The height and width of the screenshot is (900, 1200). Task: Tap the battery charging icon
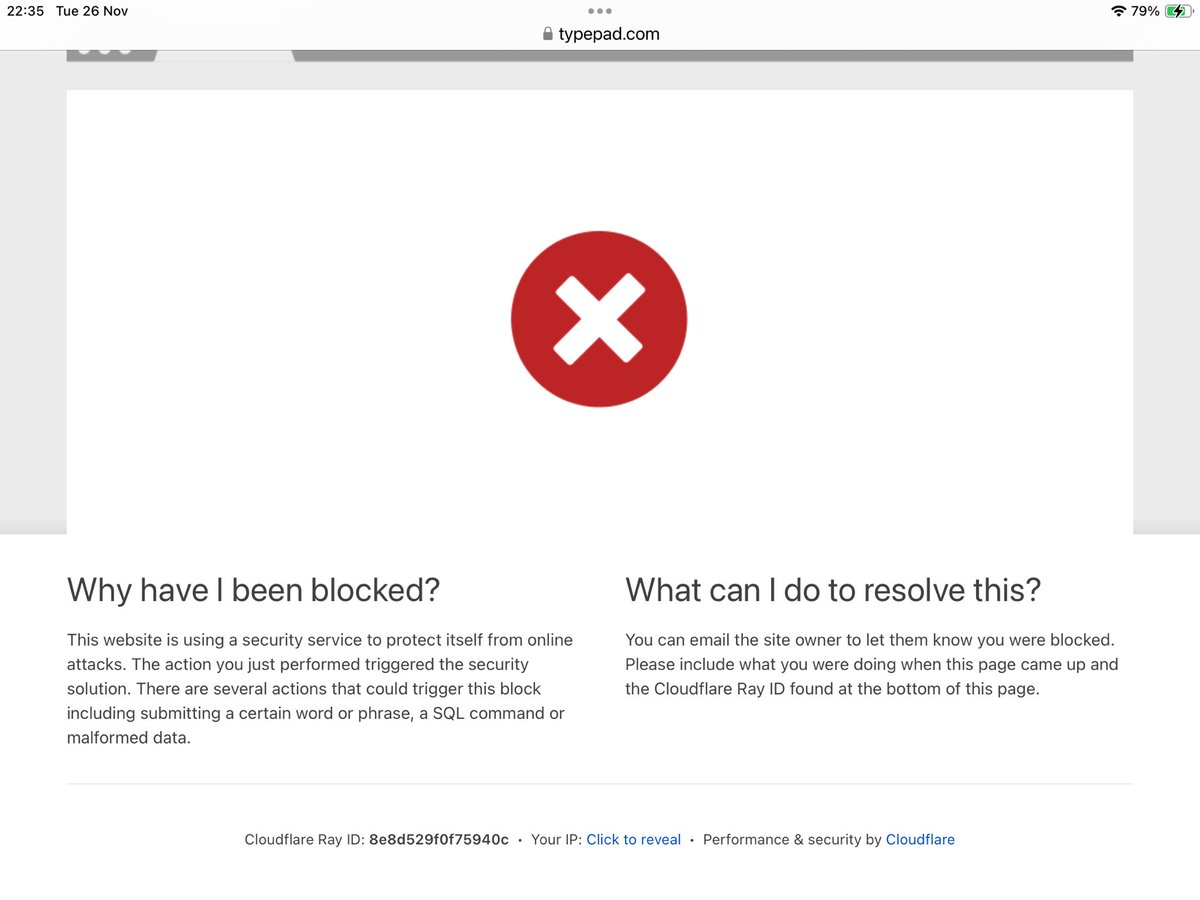[1178, 11]
